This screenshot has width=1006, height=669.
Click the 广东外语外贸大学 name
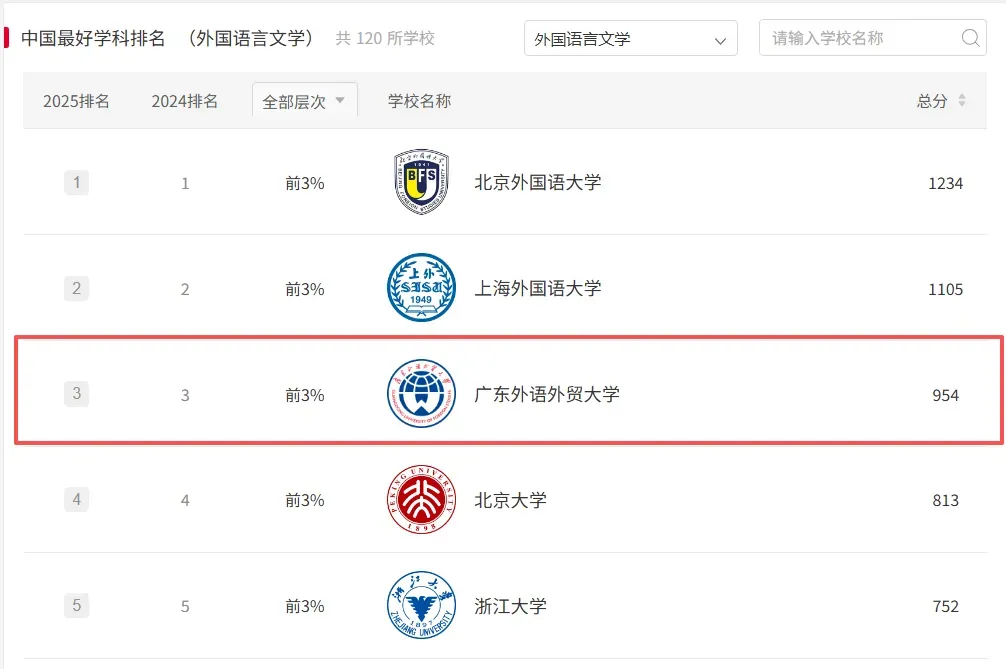[x=546, y=394]
